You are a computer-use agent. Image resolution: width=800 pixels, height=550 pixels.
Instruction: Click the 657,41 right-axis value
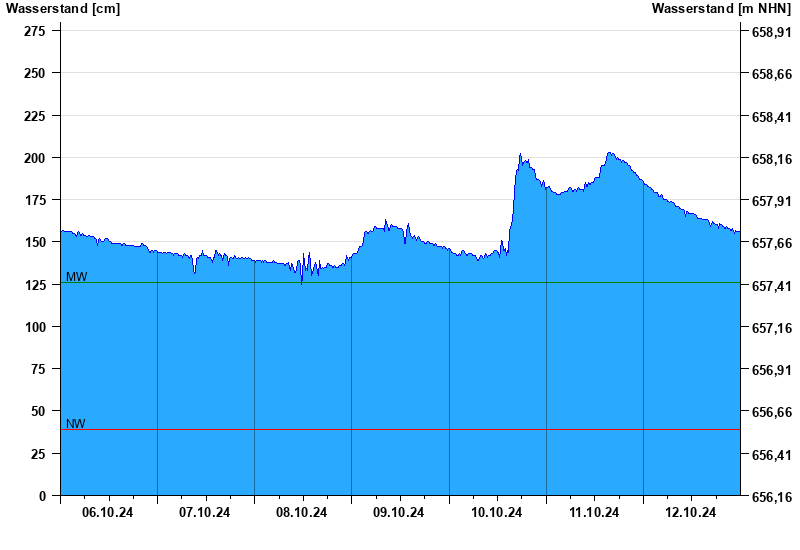pos(772,286)
